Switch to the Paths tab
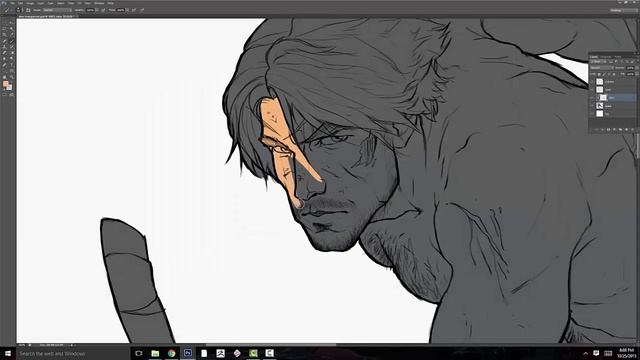Image resolution: width=640 pixels, height=360 pixels. coord(617,57)
